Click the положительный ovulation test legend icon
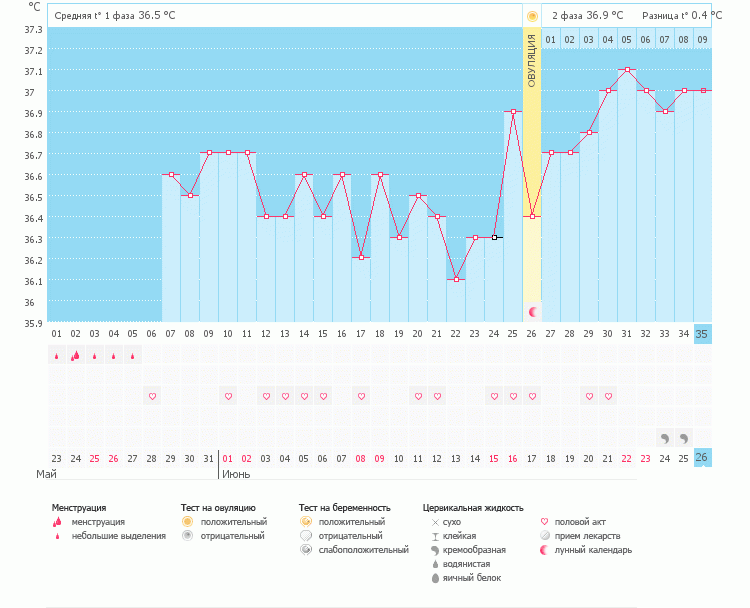 point(187,522)
